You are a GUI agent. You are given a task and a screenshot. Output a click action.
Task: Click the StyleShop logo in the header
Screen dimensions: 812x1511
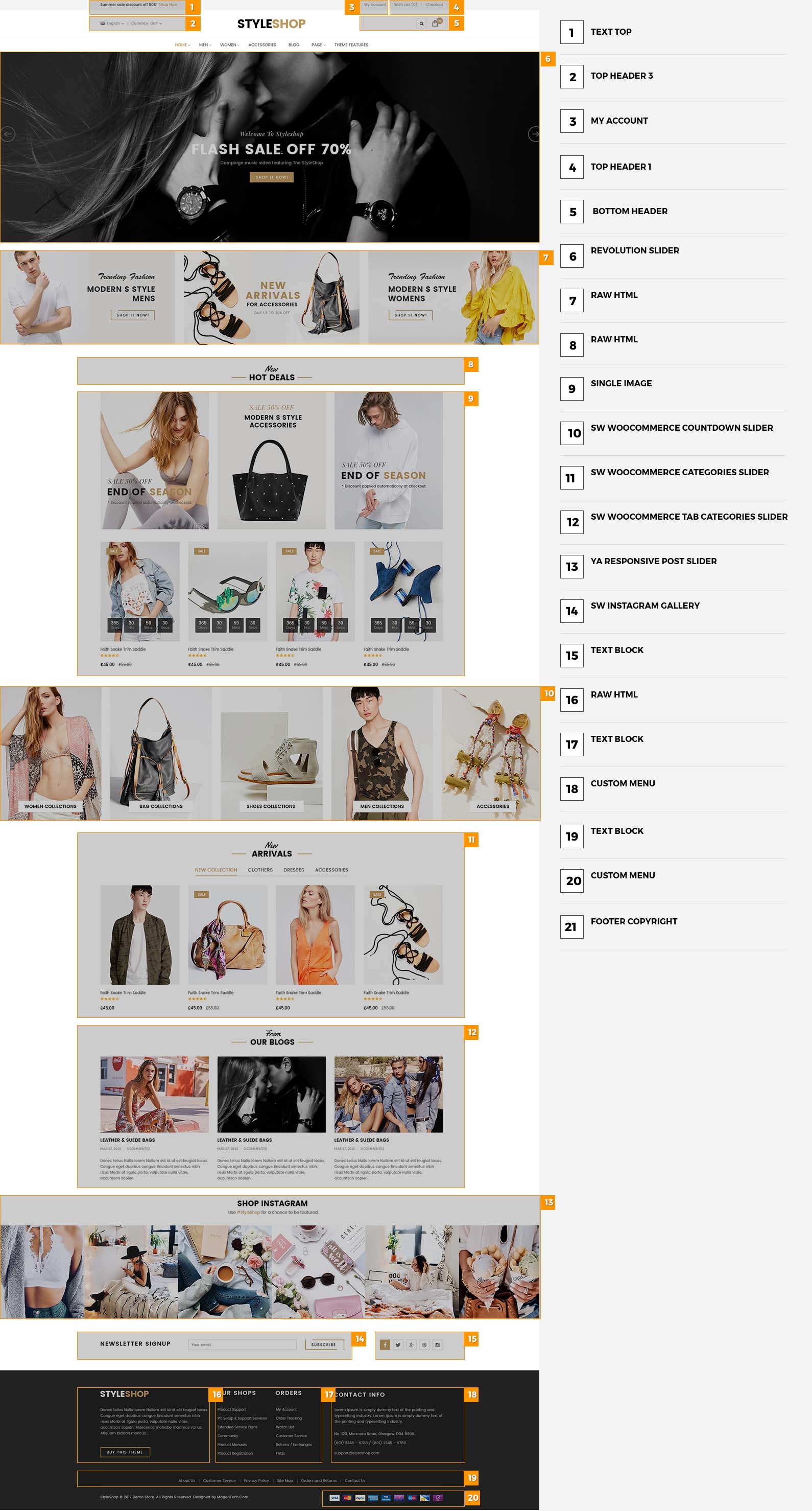(x=271, y=24)
